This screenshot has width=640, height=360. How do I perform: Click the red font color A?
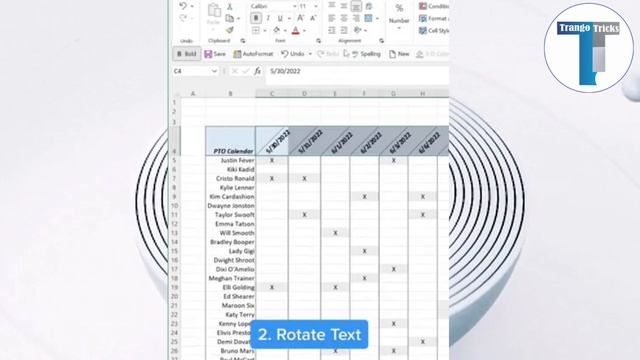click(x=296, y=30)
